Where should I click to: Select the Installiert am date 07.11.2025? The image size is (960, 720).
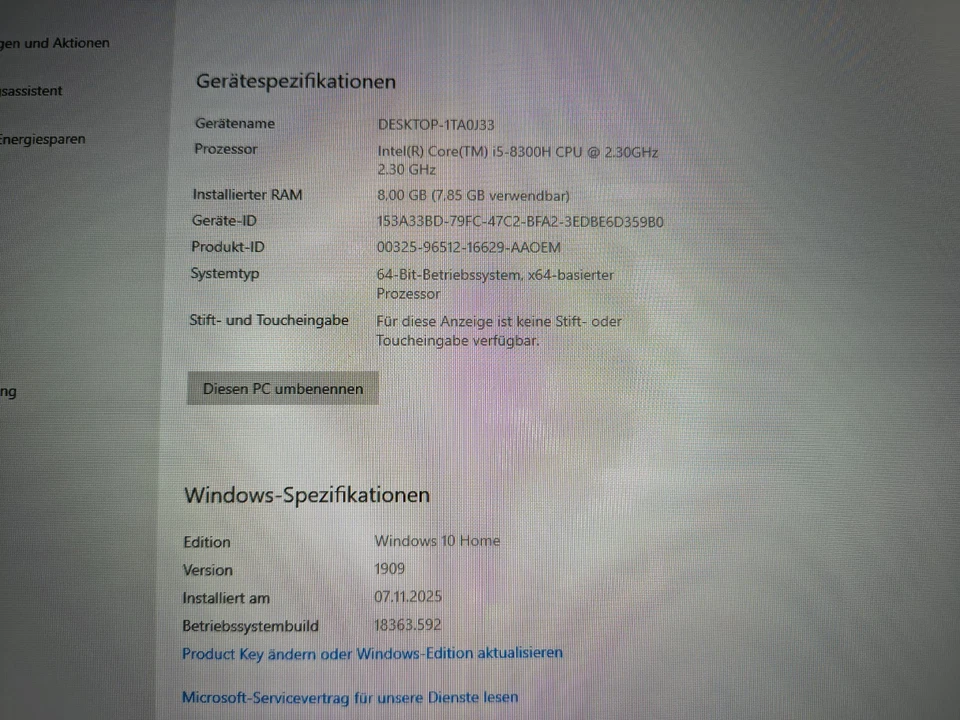[x=407, y=597]
